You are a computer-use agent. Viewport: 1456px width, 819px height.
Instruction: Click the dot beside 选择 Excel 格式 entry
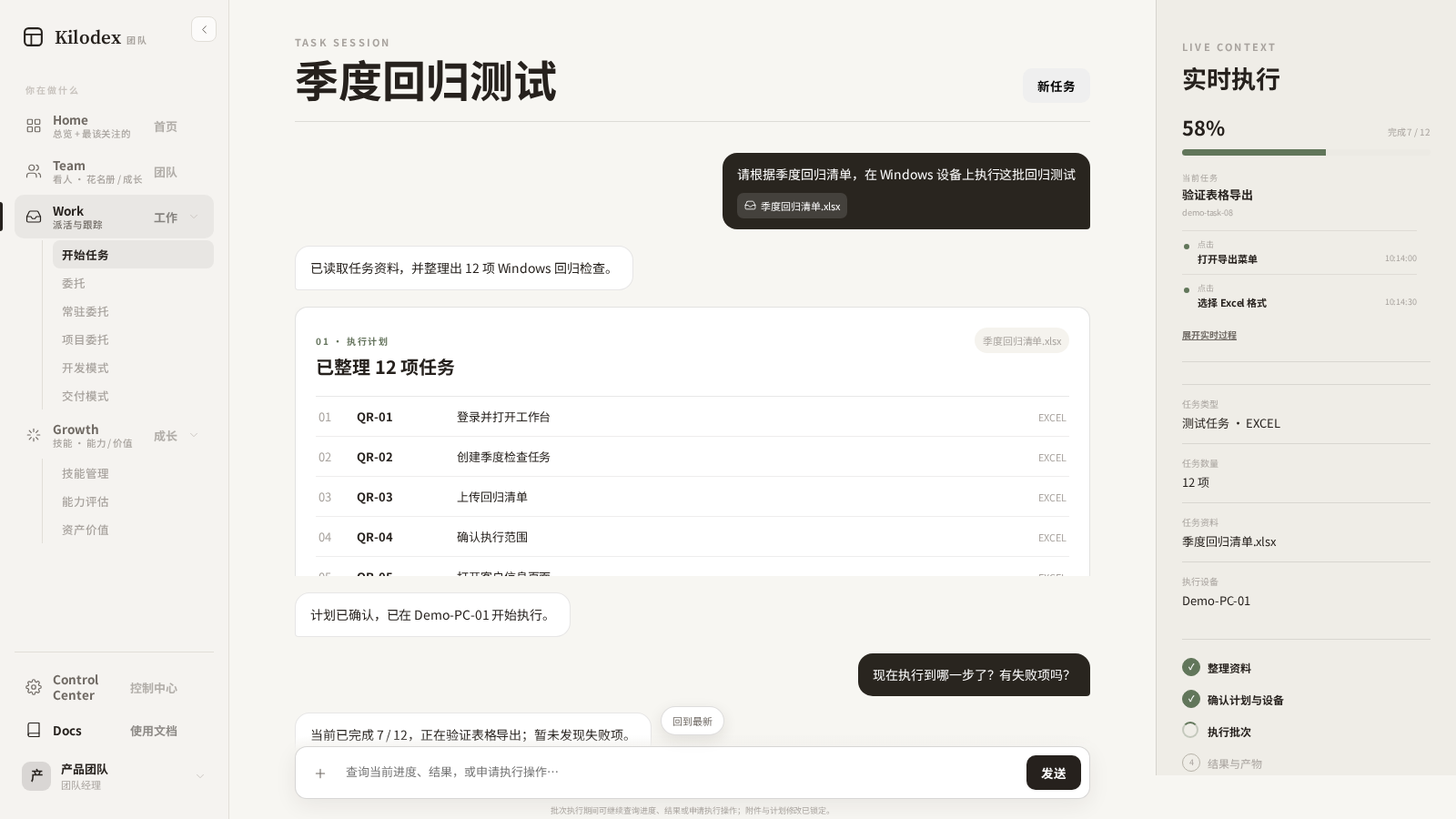(x=1186, y=290)
